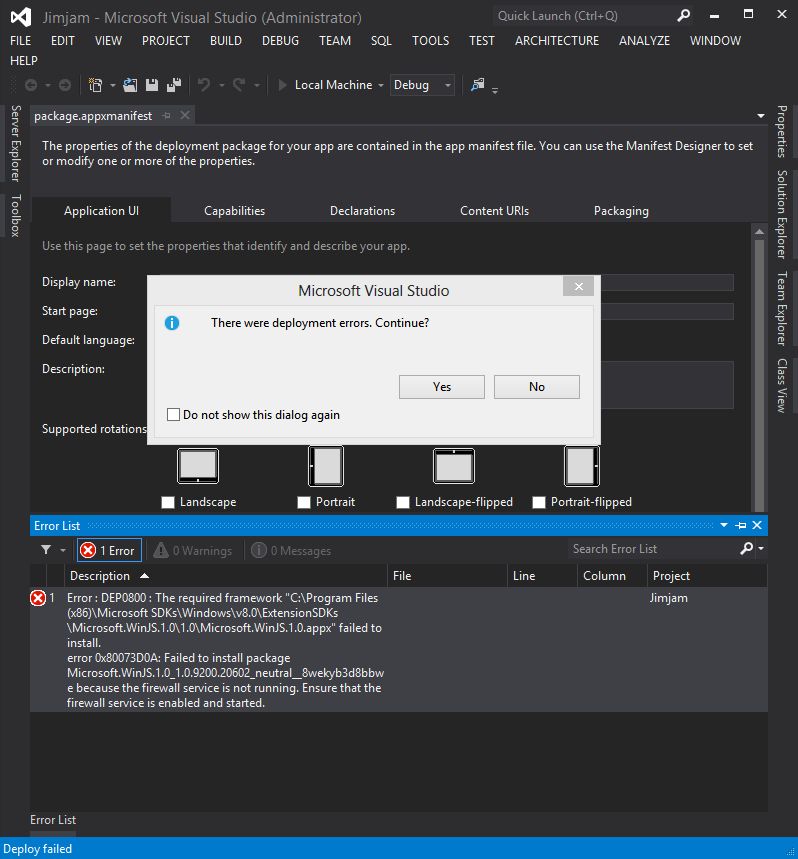Click the Quick Launch search magnifier icon
Image resolution: width=798 pixels, height=859 pixels.
click(683, 16)
